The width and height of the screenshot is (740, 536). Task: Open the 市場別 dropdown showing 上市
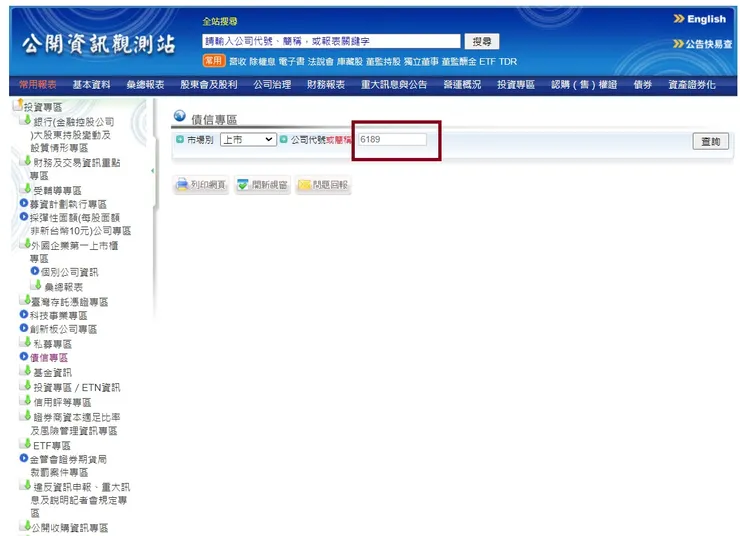tap(248, 140)
